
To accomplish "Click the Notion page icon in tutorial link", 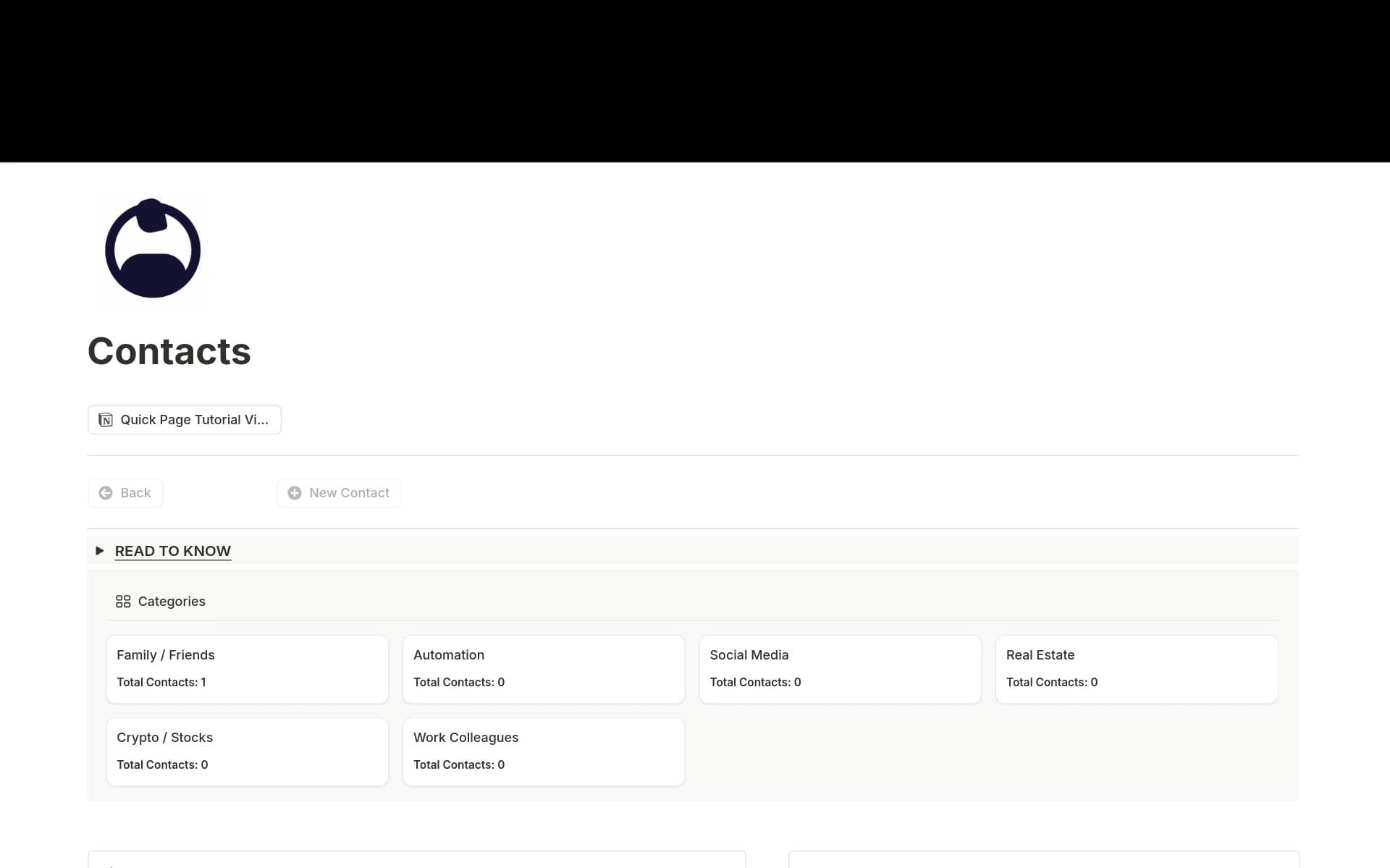I will click(106, 419).
